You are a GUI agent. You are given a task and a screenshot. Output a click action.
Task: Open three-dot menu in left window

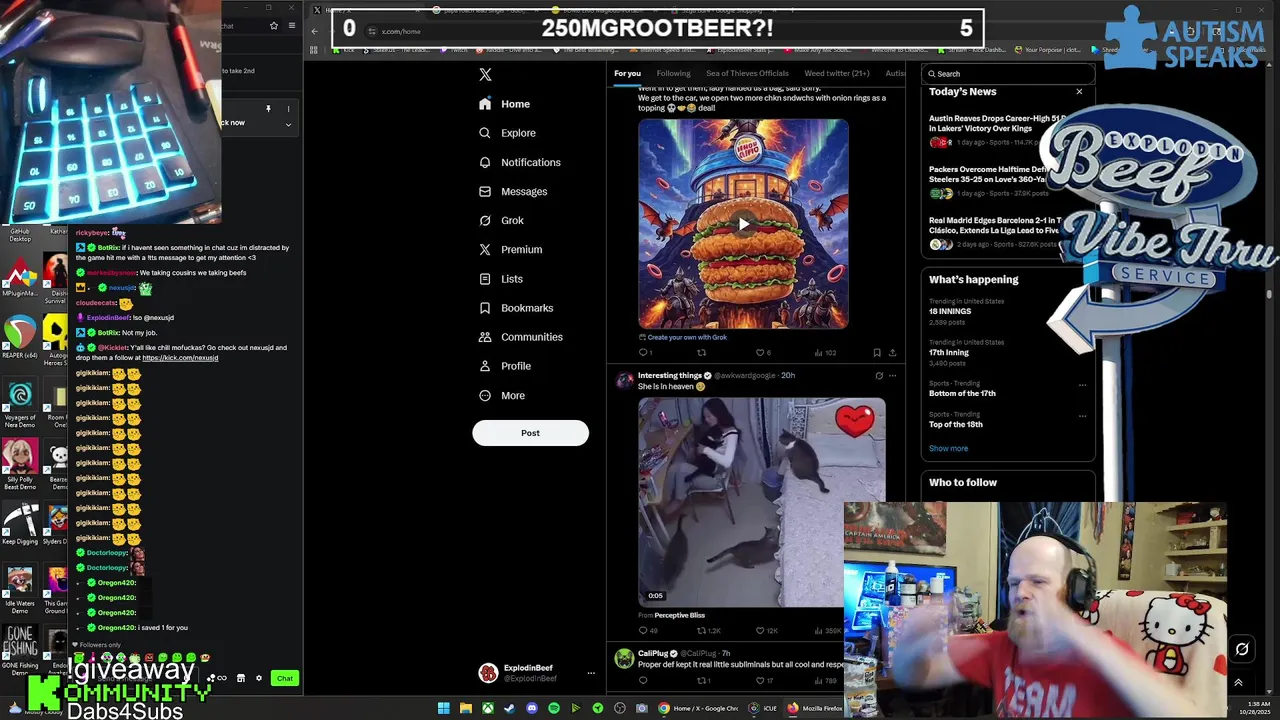(288, 109)
